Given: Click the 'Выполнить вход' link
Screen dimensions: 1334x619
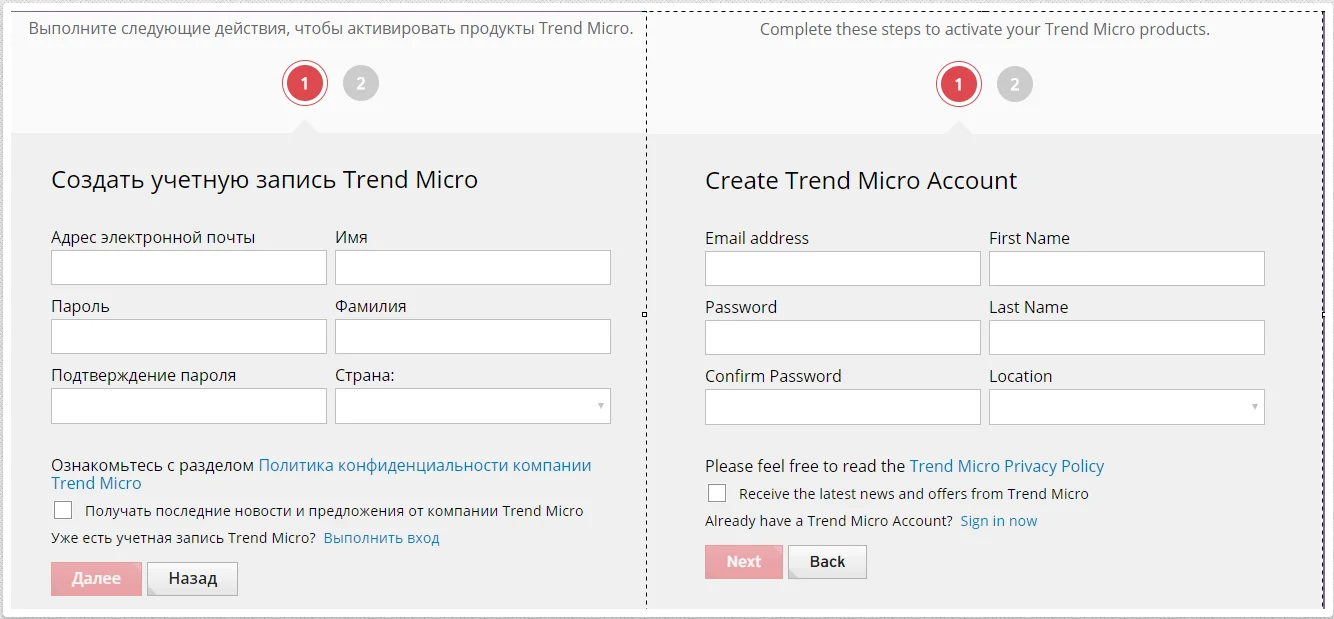Looking at the screenshot, I should click(382, 538).
